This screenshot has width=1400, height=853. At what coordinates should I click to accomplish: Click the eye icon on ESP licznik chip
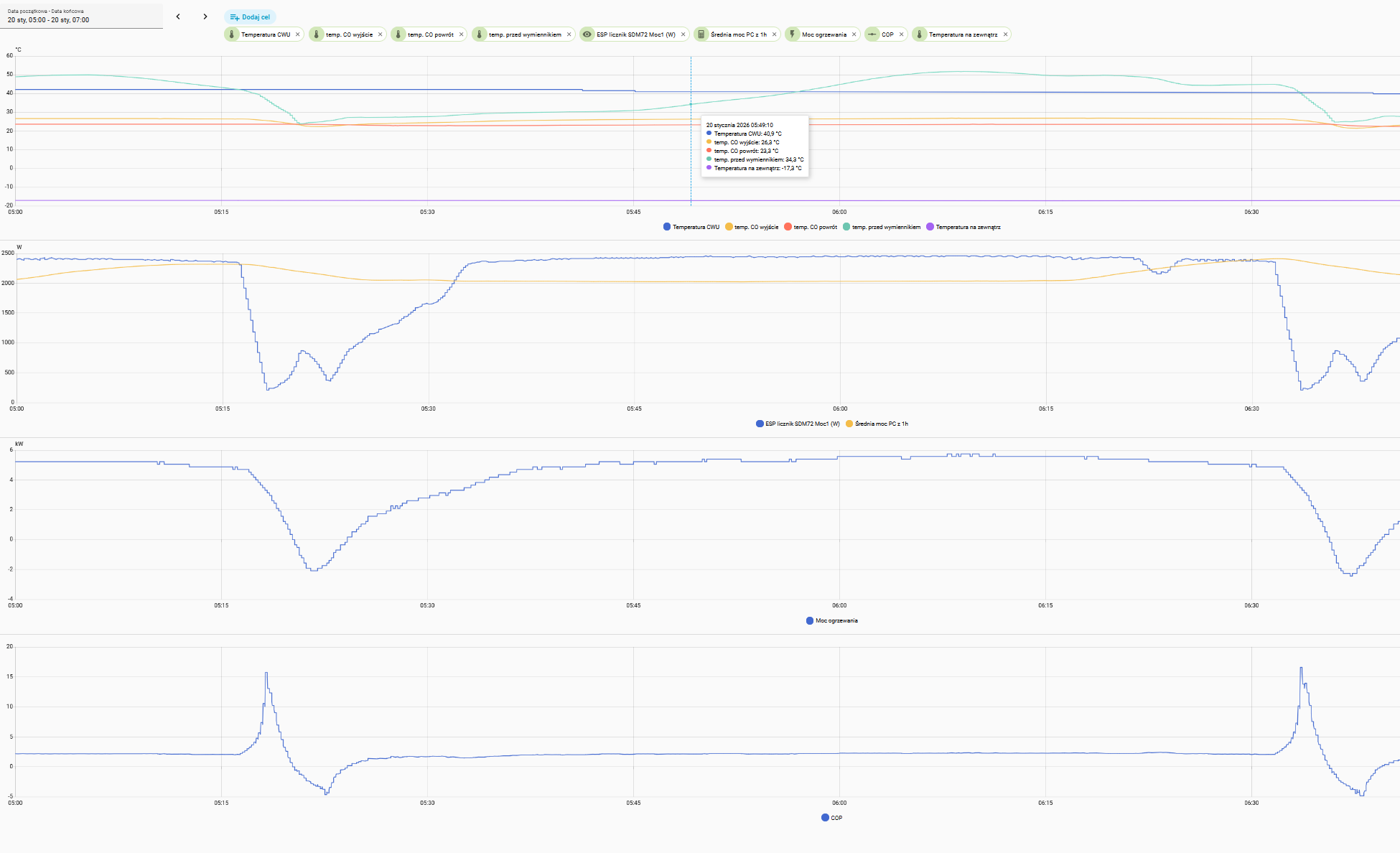click(x=587, y=34)
